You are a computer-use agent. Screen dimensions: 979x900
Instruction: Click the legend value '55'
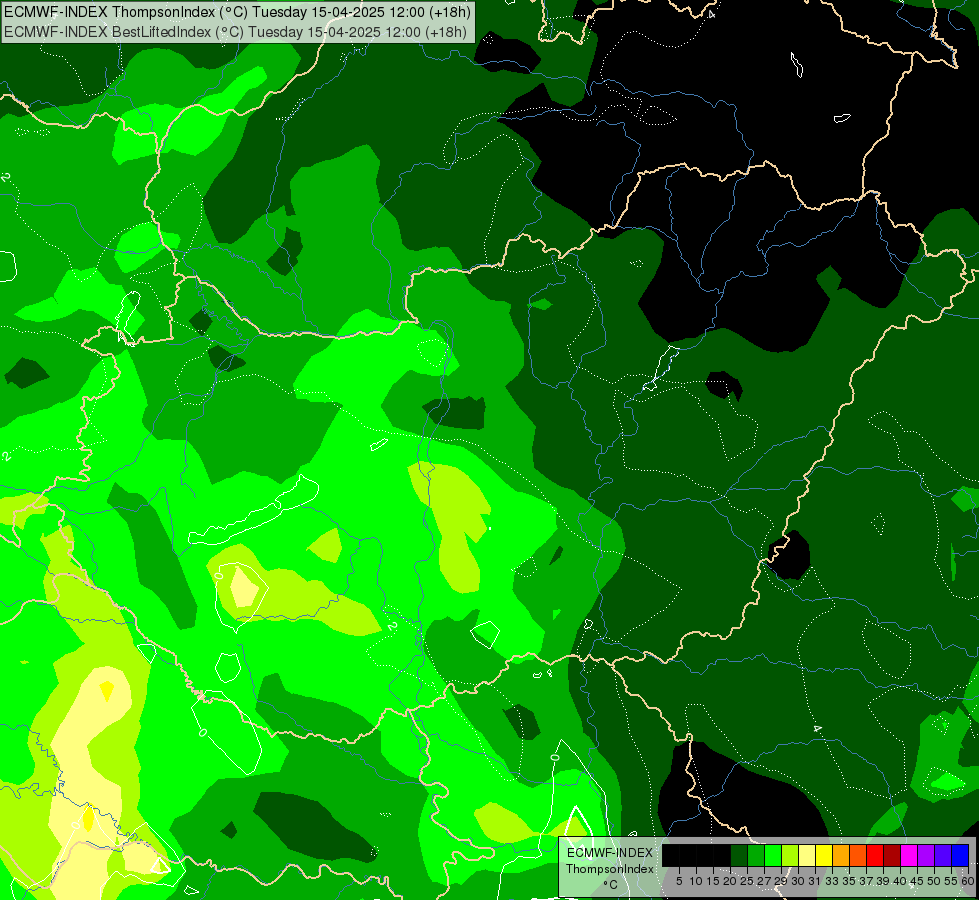click(951, 881)
